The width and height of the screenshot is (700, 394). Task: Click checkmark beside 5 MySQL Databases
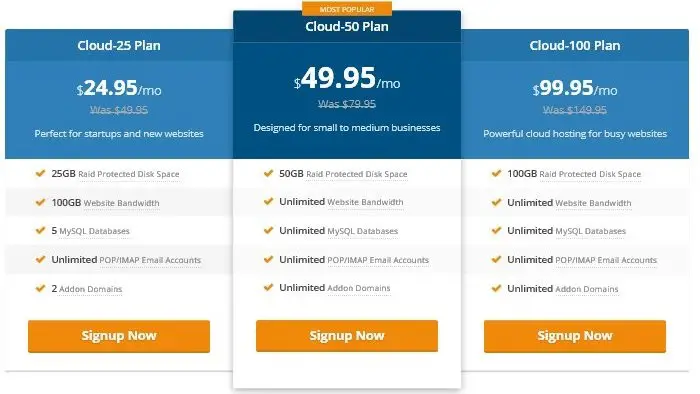(x=41, y=230)
